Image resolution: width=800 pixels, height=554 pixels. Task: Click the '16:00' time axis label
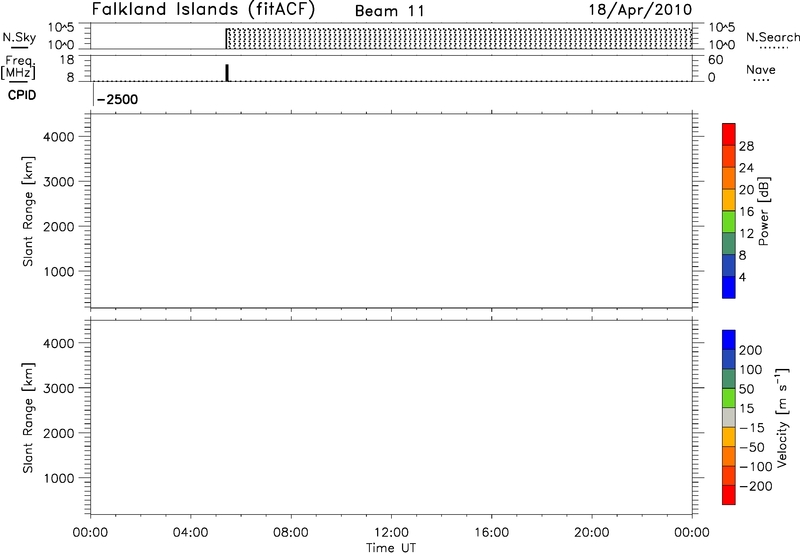click(x=491, y=533)
